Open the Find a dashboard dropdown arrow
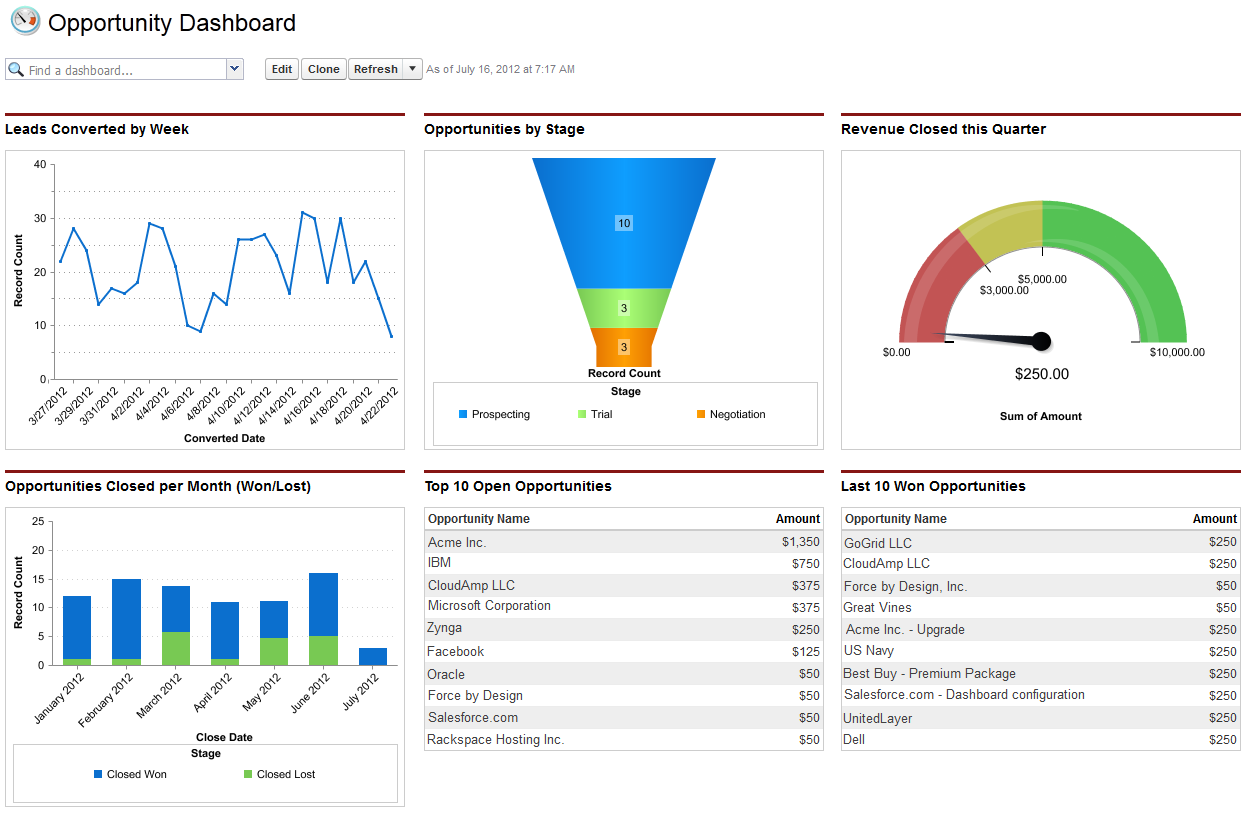The image size is (1259, 821). [235, 69]
